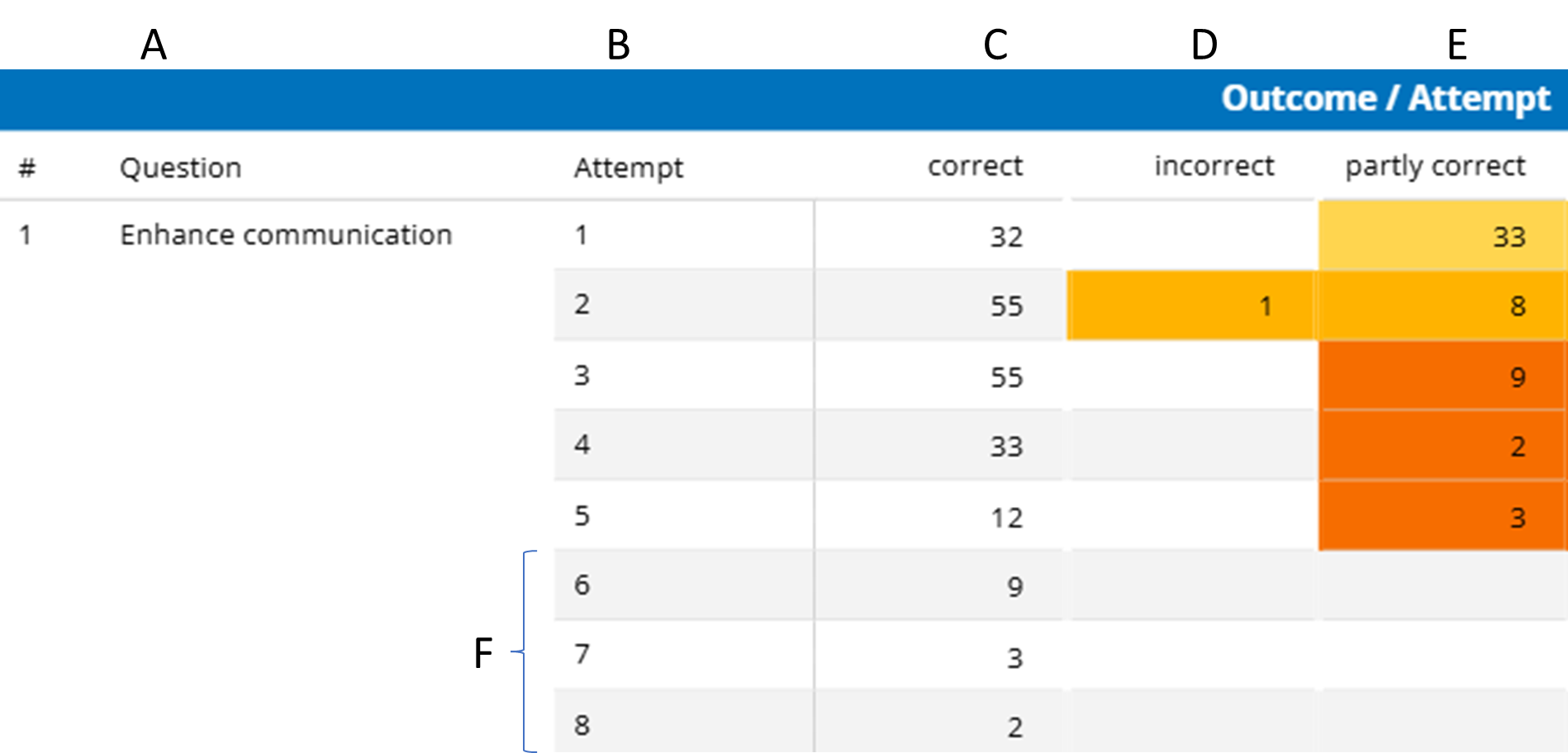Click the # column header

[x=27, y=168]
